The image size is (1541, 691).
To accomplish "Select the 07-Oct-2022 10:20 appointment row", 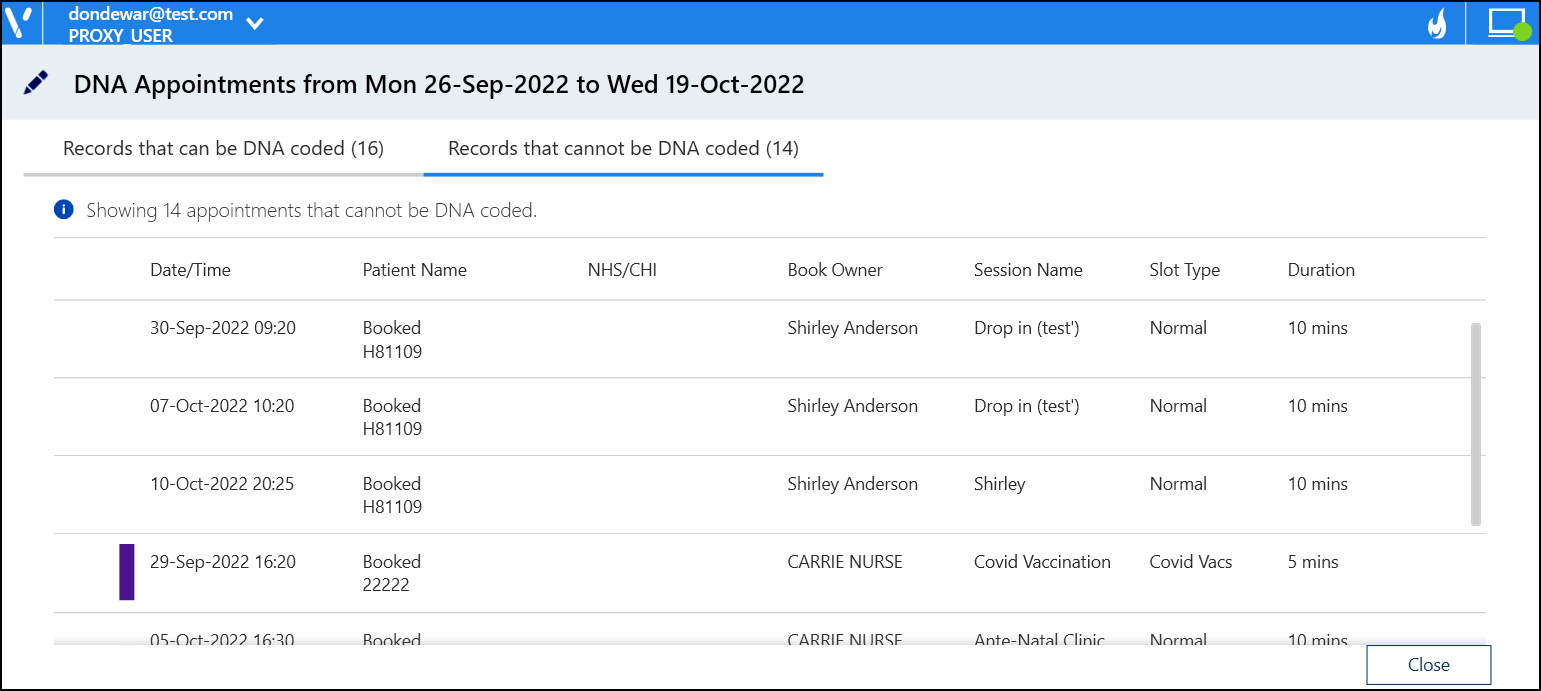I will point(223,406).
